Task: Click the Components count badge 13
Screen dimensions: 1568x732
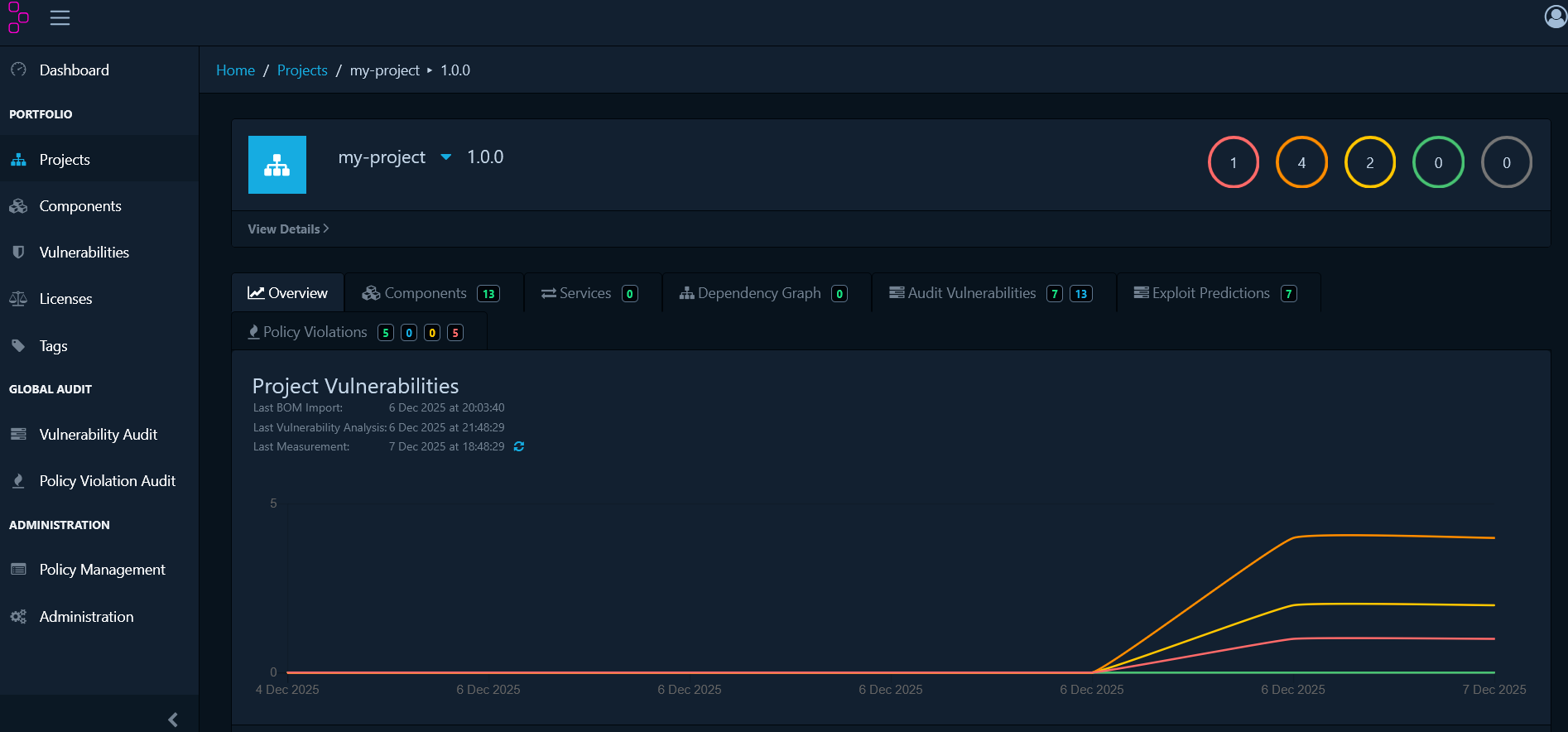Action: pyautogui.click(x=488, y=294)
